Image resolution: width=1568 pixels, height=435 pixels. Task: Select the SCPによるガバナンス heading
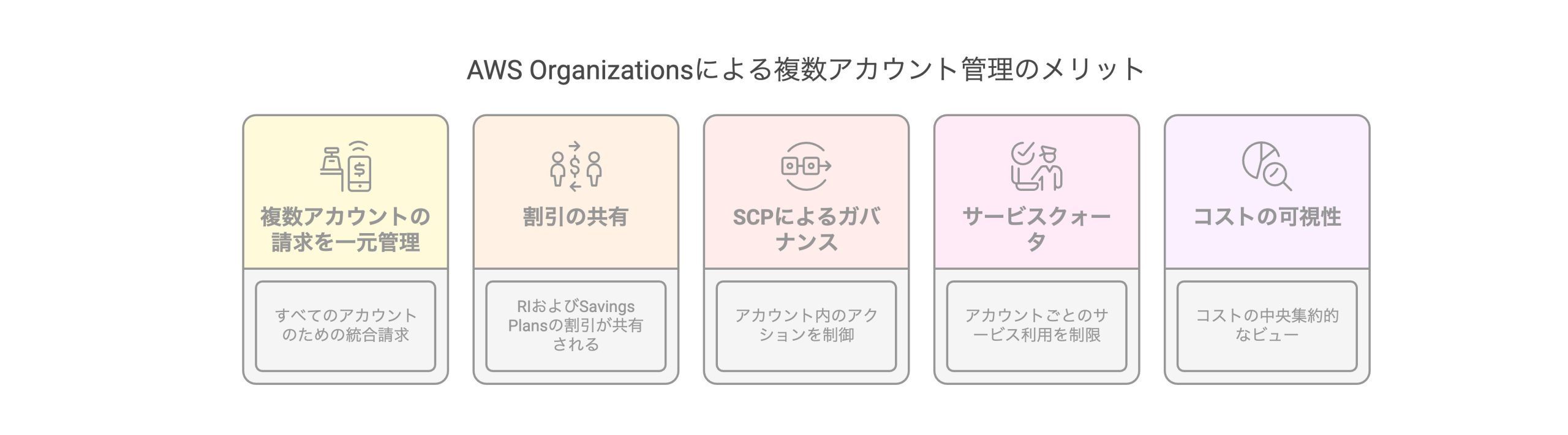[806, 229]
